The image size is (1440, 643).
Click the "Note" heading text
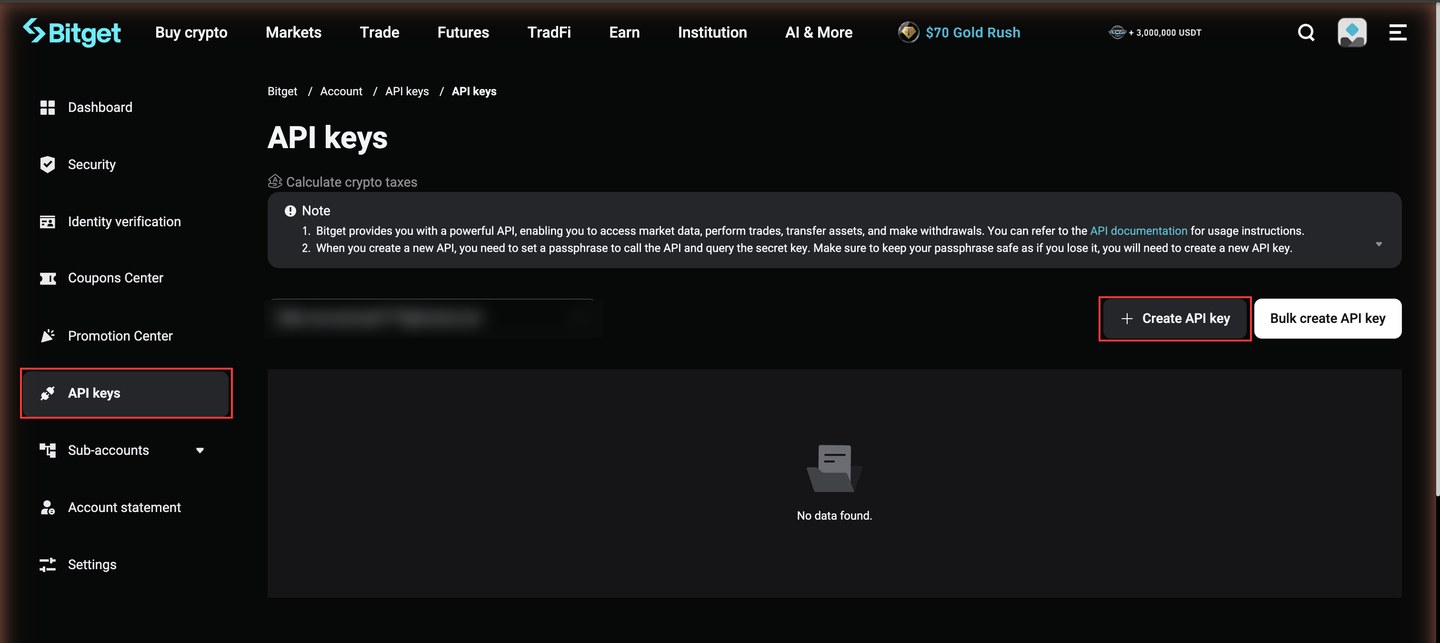[x=316, y=211]
